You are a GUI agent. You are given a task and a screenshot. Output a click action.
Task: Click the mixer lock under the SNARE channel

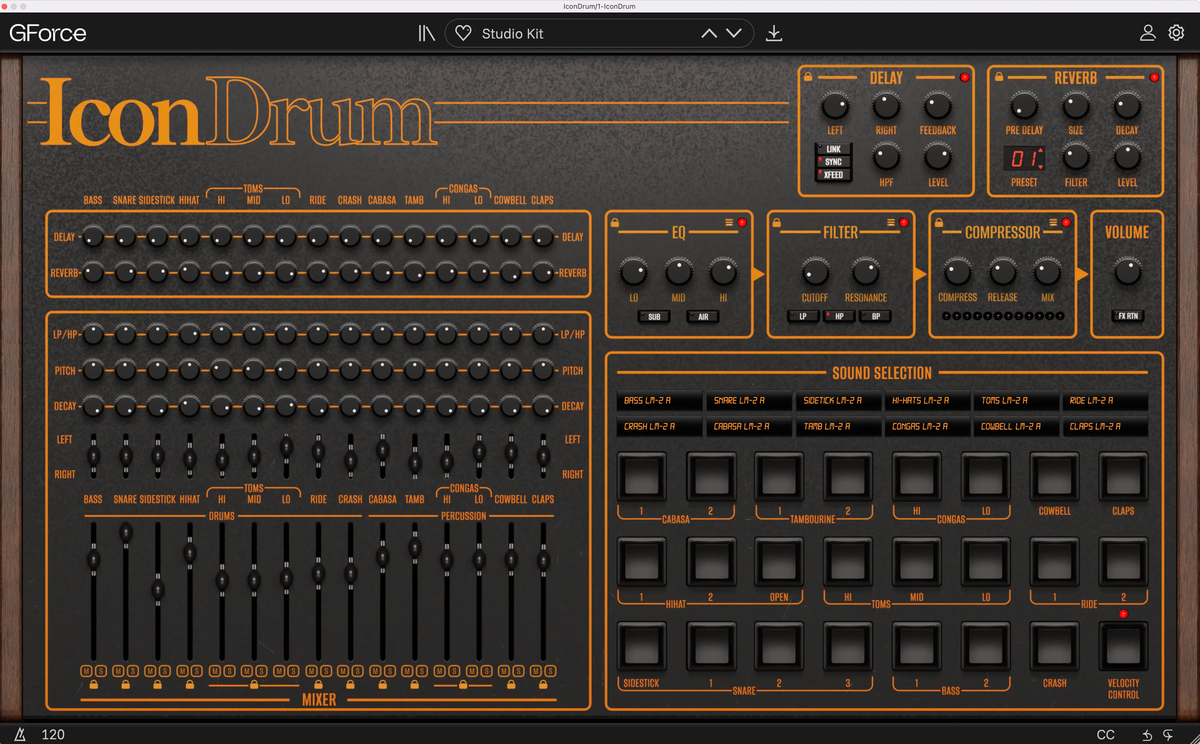pos(125,685)
